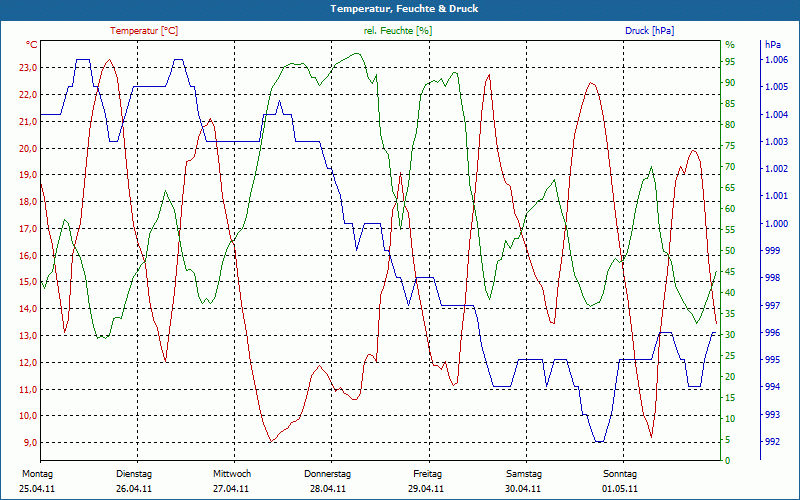The width and height of the screenshot is (800, 500).
Task: Click the 997 pressure axis value
Action: (772, 306)
